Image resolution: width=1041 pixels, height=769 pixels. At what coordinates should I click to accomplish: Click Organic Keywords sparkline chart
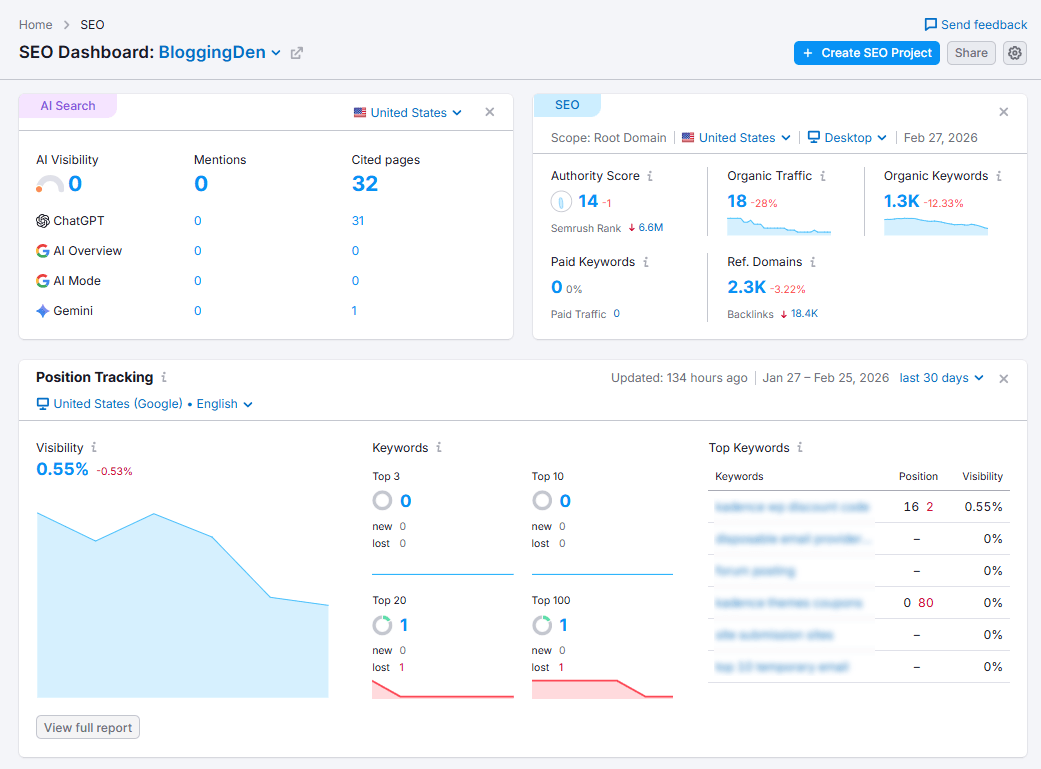[935, 227]
